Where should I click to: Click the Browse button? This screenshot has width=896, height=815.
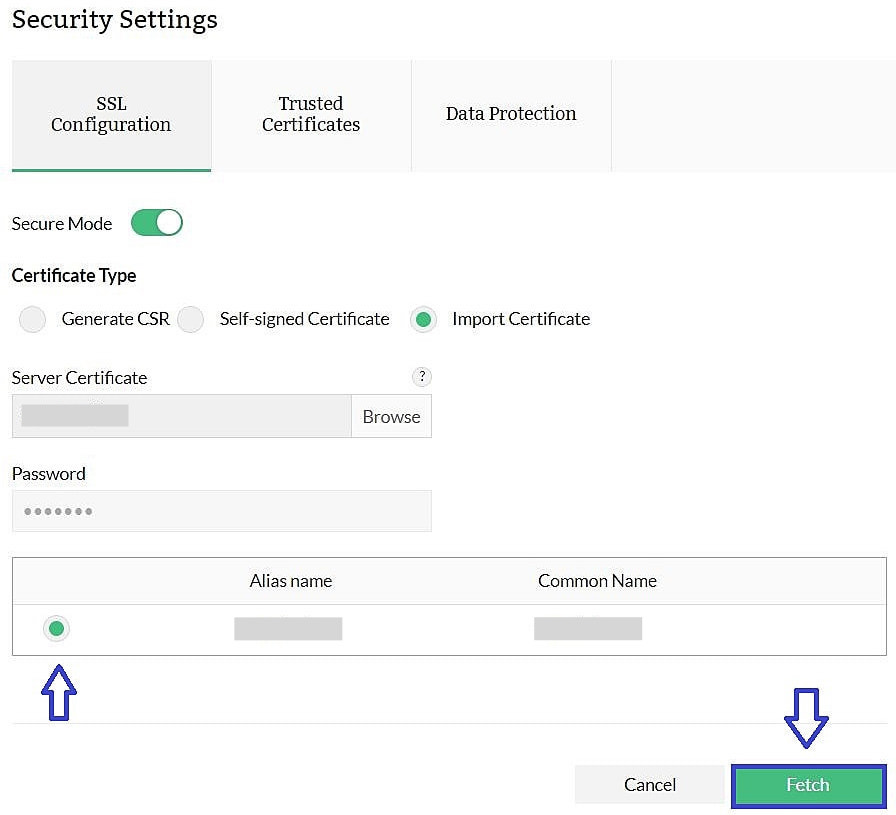(x=391, y=416)
